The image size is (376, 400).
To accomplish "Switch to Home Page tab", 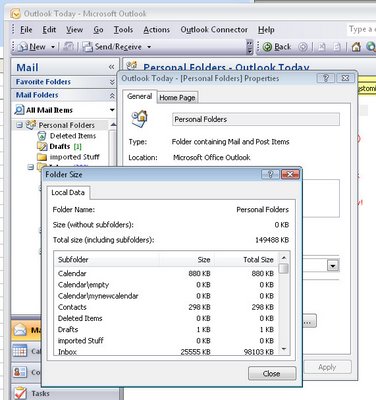I will coord(177,98).
